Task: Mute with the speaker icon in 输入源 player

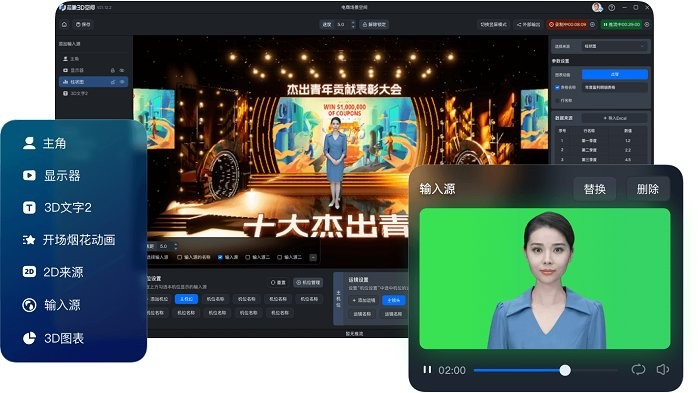Action: pos(662,369)
